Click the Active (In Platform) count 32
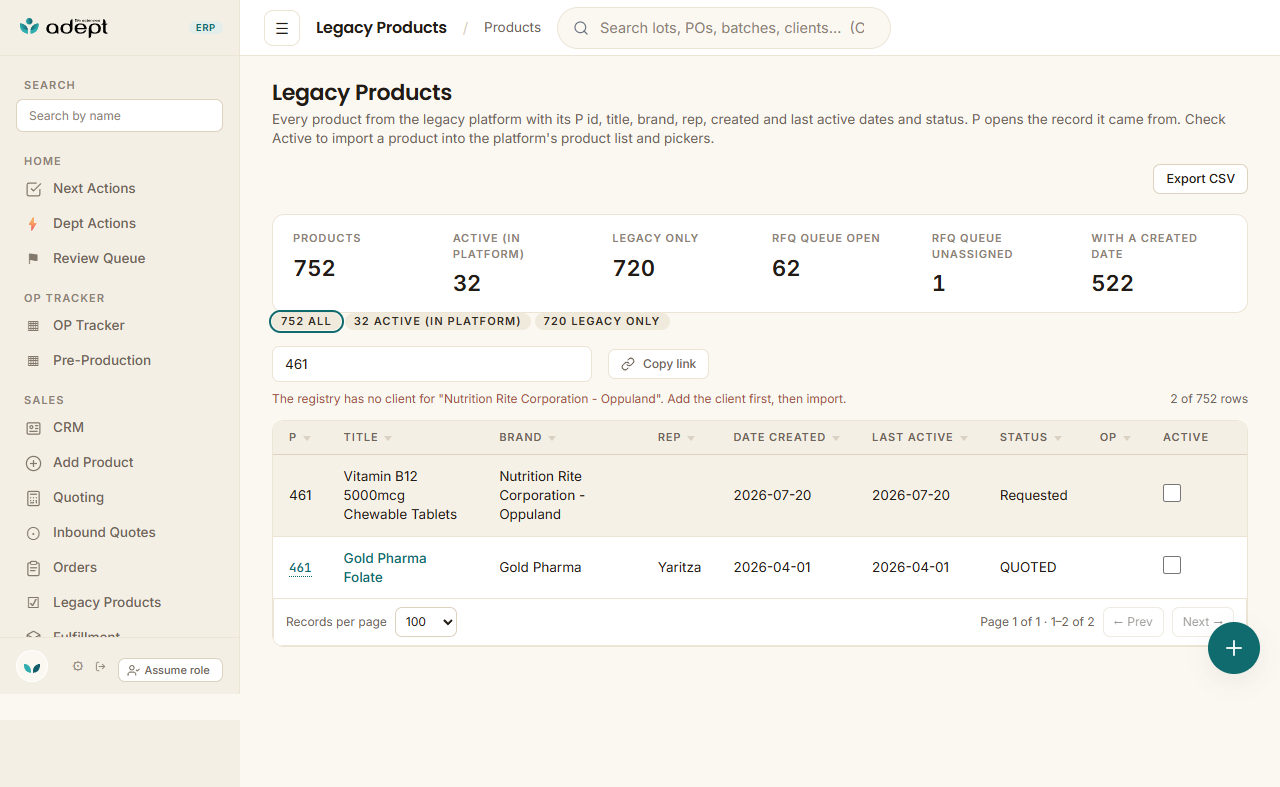Viewport: 1280px width, 787px height. [x=467, y=284]
